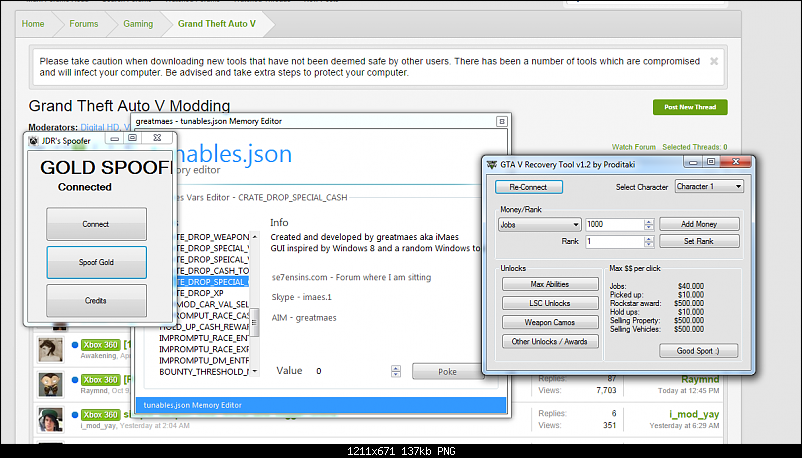Go to Home breadcrumb

[x=33, y=24]
